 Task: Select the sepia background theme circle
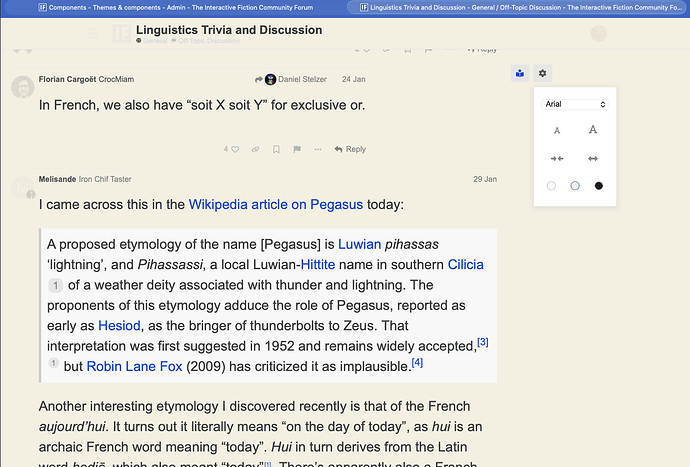coord(575,186)
